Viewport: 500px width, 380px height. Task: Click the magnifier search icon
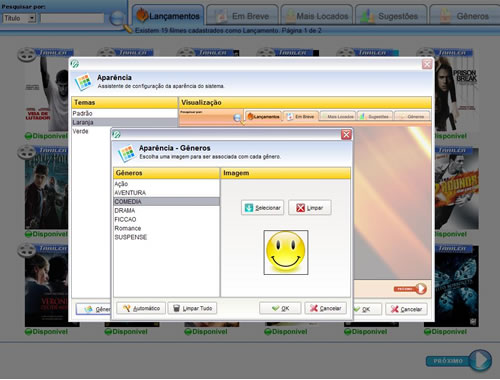117,18
